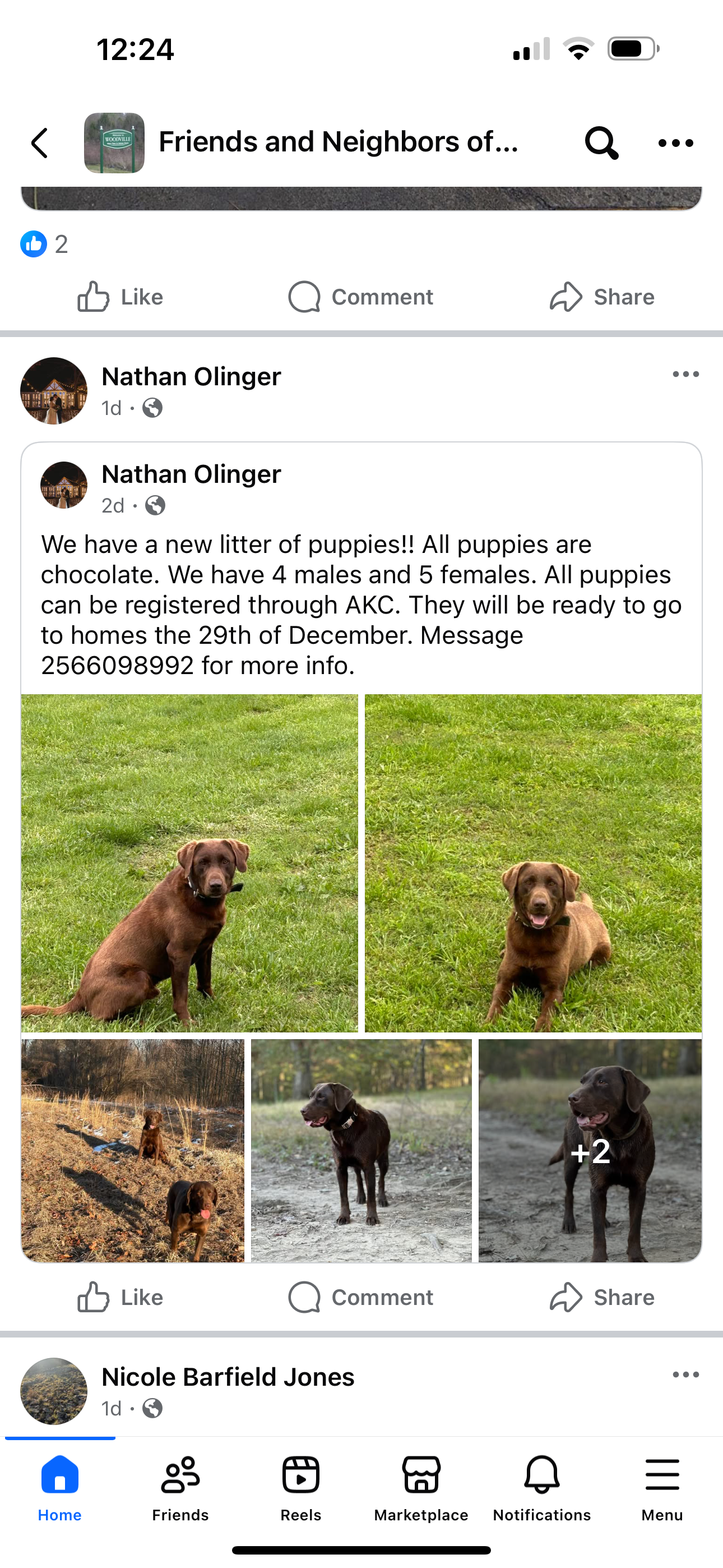Open Nicole Barfield Jones profile picture
Viewport: 723px width, 1568px height.
click(54, 1391)
